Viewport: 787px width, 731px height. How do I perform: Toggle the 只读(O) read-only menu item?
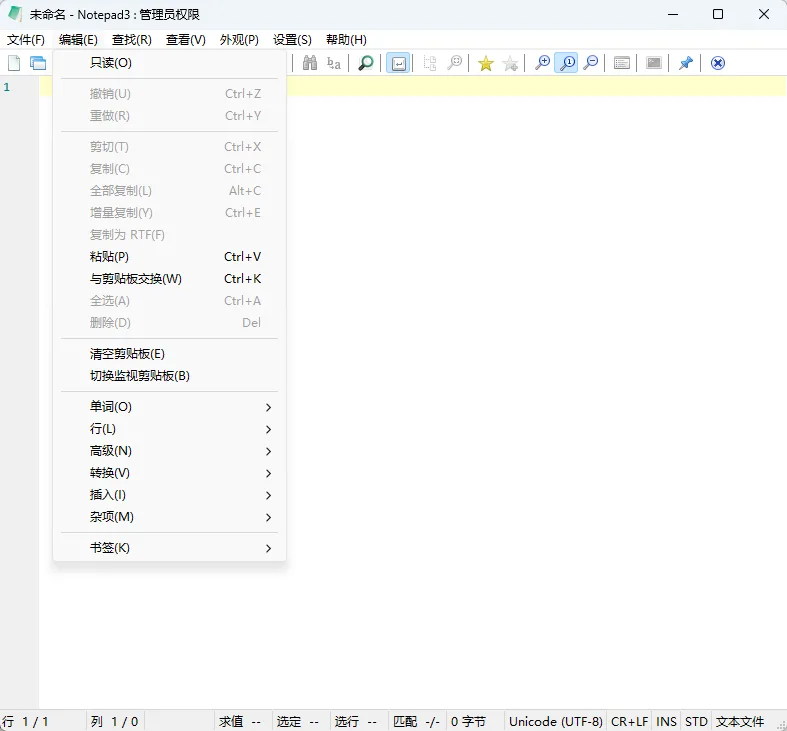170,63
